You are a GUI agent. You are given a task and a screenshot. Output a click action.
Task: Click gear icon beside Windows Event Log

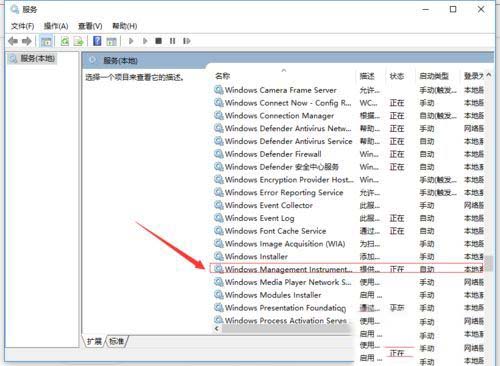pyautogui.click(x=219, y=218)
